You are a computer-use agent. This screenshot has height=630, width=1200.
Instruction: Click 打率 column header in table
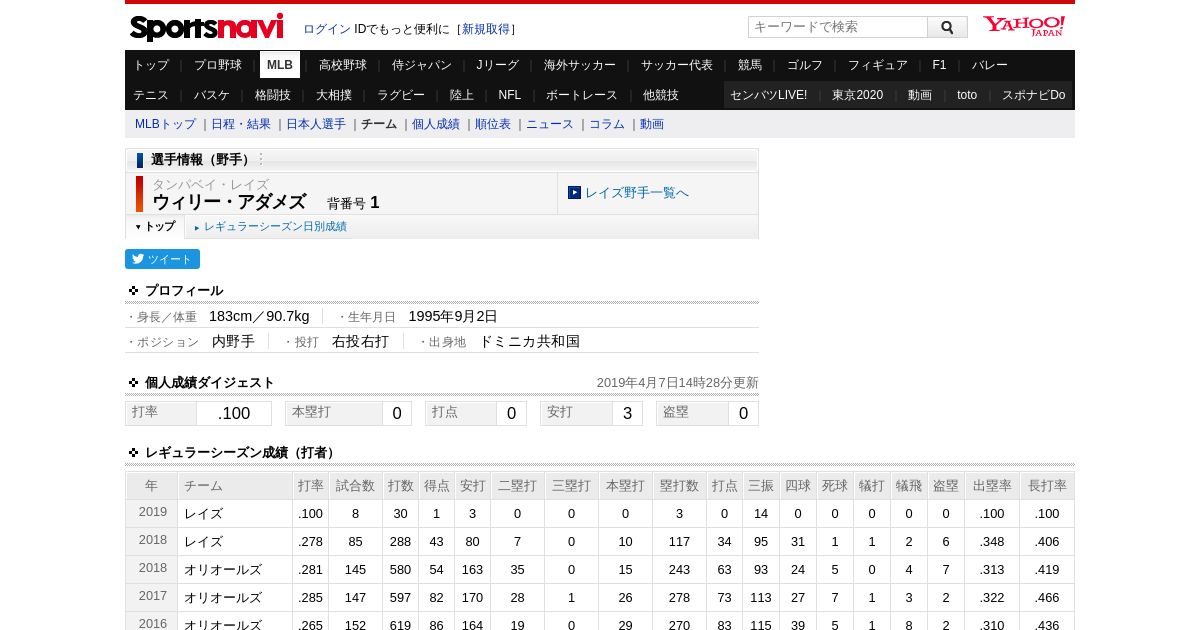point(311,486)
